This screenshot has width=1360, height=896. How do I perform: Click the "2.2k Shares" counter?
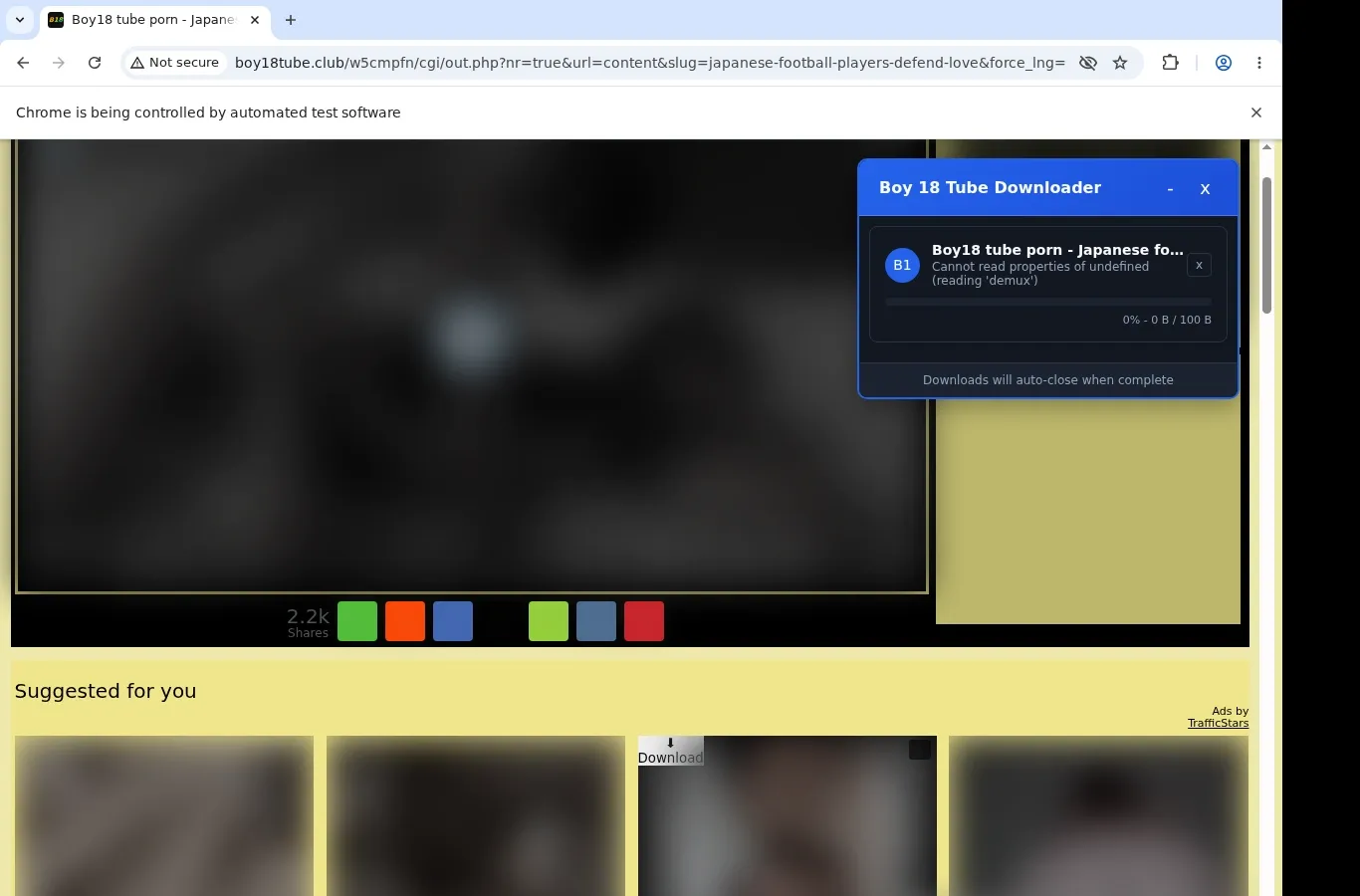(x=308, y=622)
